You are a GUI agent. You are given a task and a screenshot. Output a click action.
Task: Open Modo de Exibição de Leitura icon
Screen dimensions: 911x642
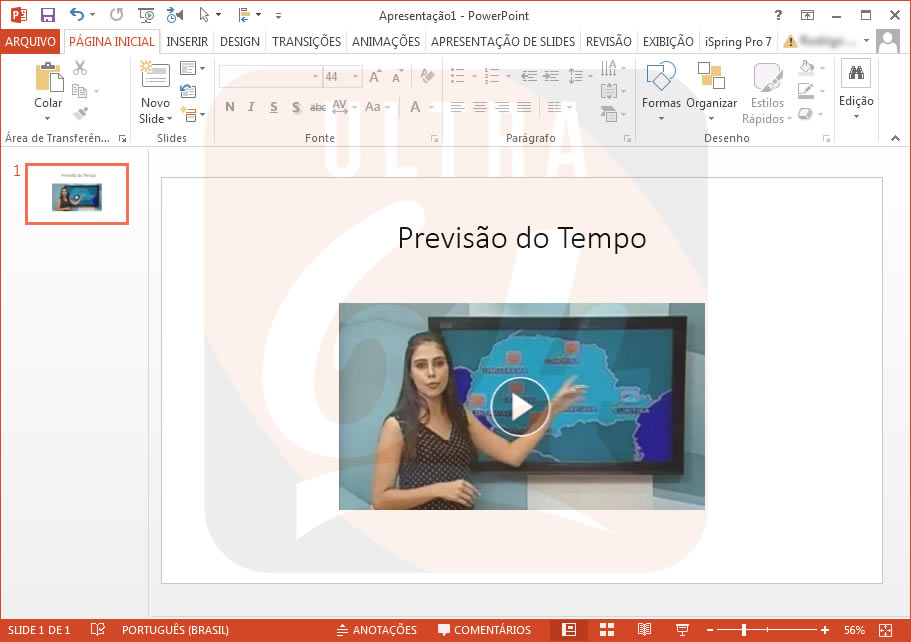645,630
